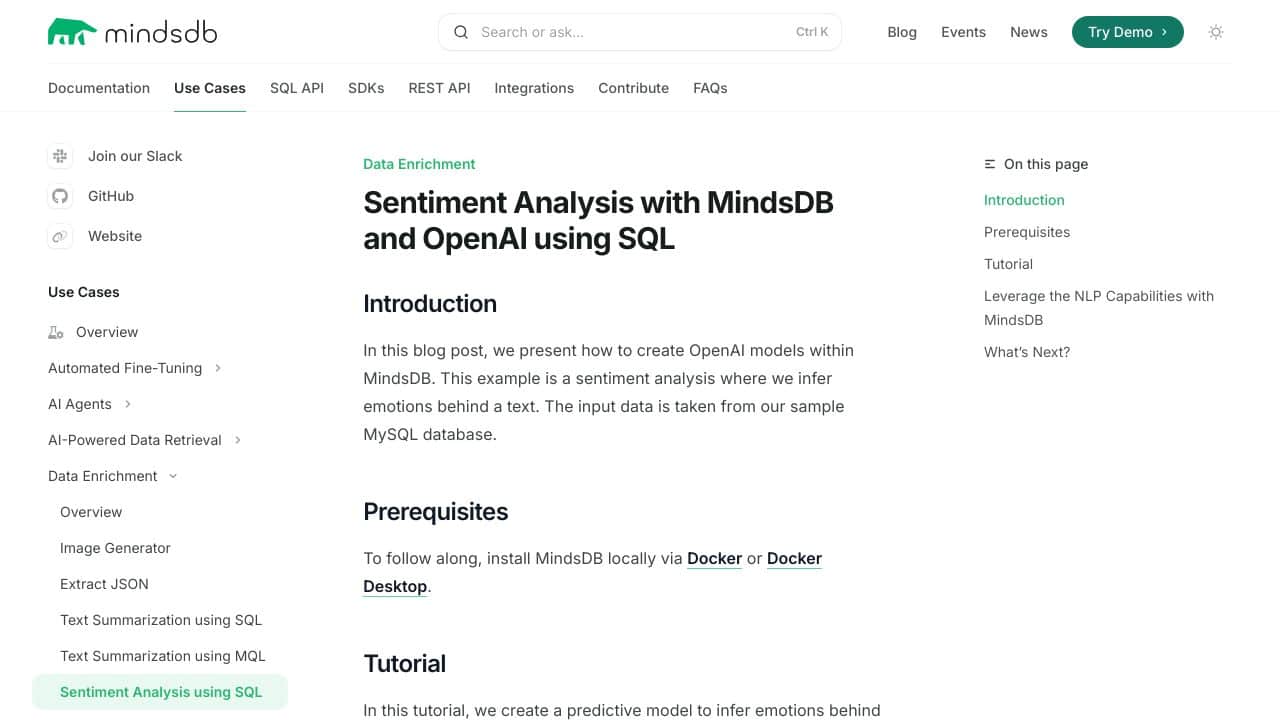Open the SQL API tab

pos(297,88)
